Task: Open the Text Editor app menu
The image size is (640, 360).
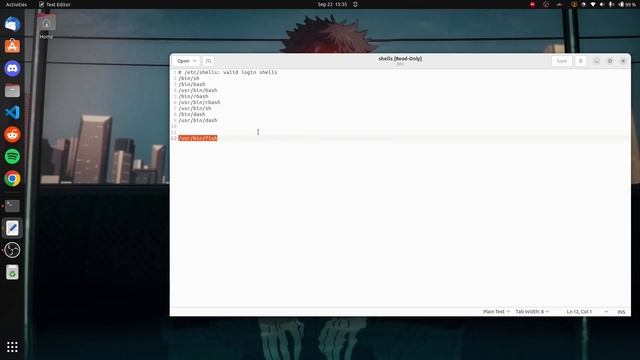Action: (x=54, y=4)
